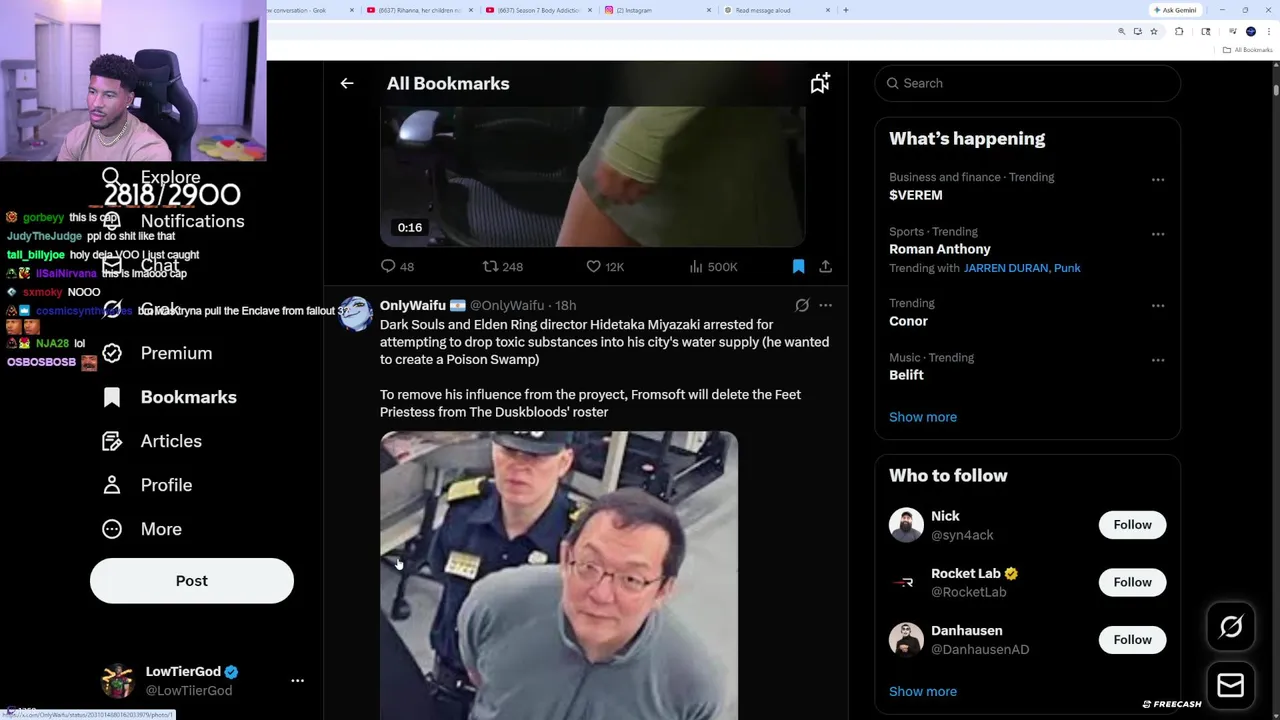Close the Instagram browser tab
This screenshot has width=1280, height=720.
click(709, 10)
